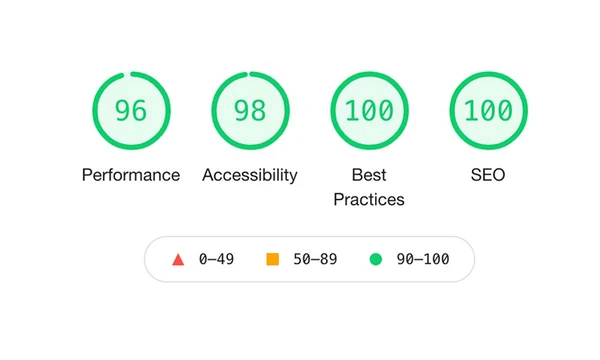Select the Best Practices label
This screenshot has width=600, height=360.
click(369, 187)
